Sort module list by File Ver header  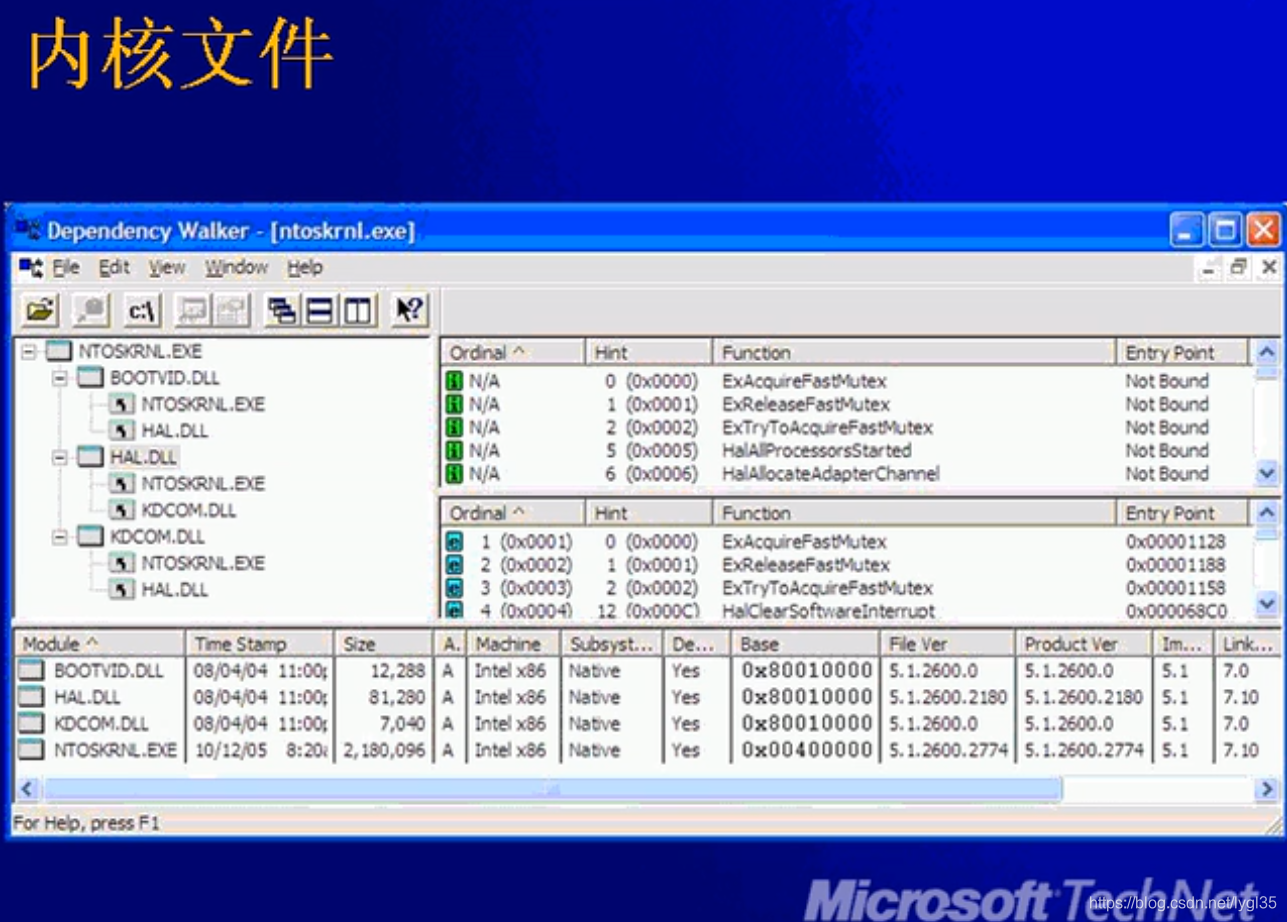(947, 644)
